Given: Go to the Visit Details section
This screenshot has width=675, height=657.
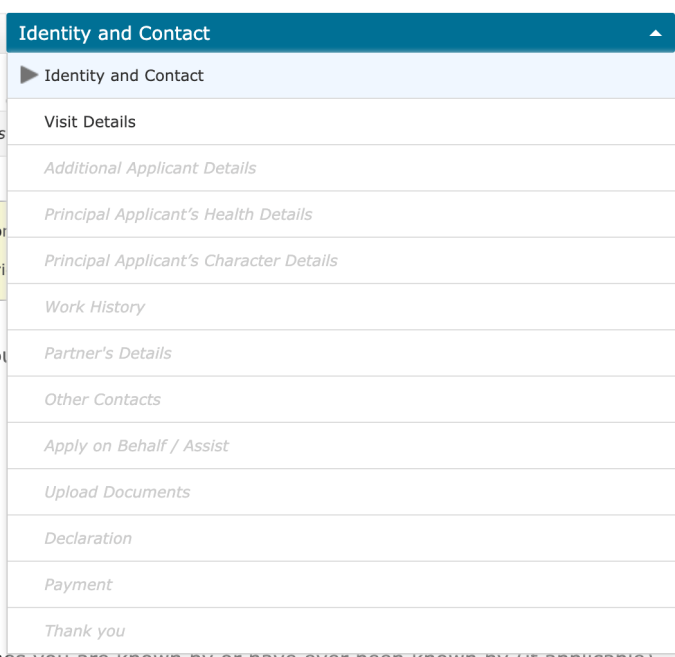Looking at the screenshot, I should pyautogui.click(x=90, y=122).
